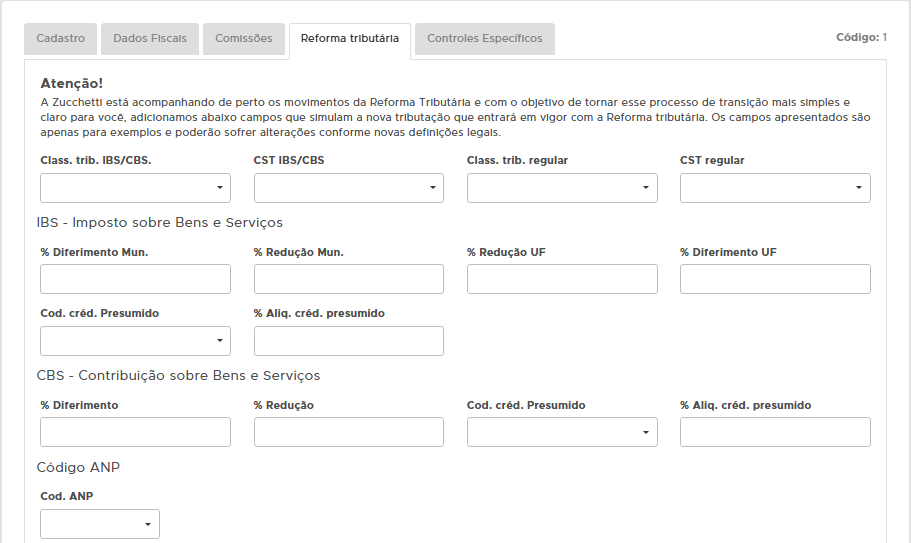The image size is (911, 543).
Task: Open the CST regular dropdown
Action: (x=774, y=188)
